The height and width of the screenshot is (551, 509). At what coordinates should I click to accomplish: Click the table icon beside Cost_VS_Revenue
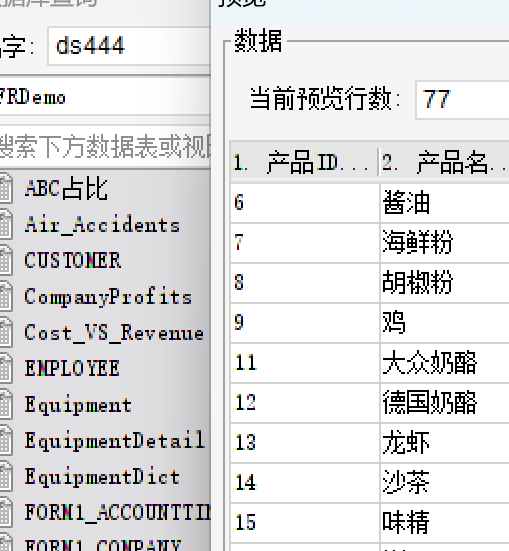click(6, 333)
